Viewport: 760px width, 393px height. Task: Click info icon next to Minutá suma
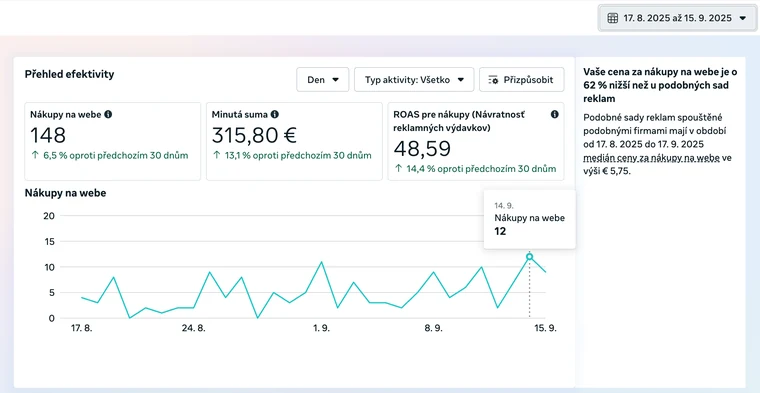click(x=274, y=114)
